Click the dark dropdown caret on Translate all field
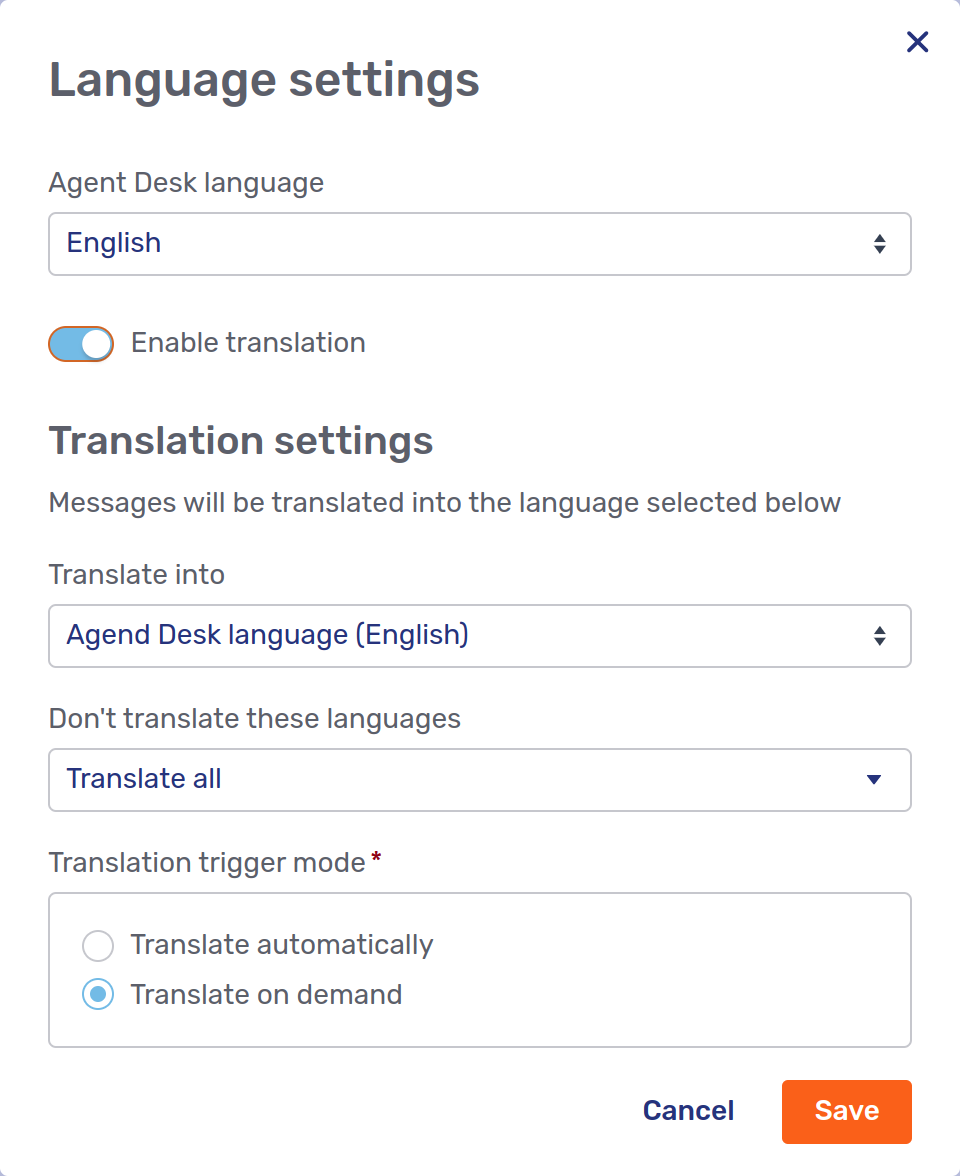The image size is (960, 1176). coord(874,780)
